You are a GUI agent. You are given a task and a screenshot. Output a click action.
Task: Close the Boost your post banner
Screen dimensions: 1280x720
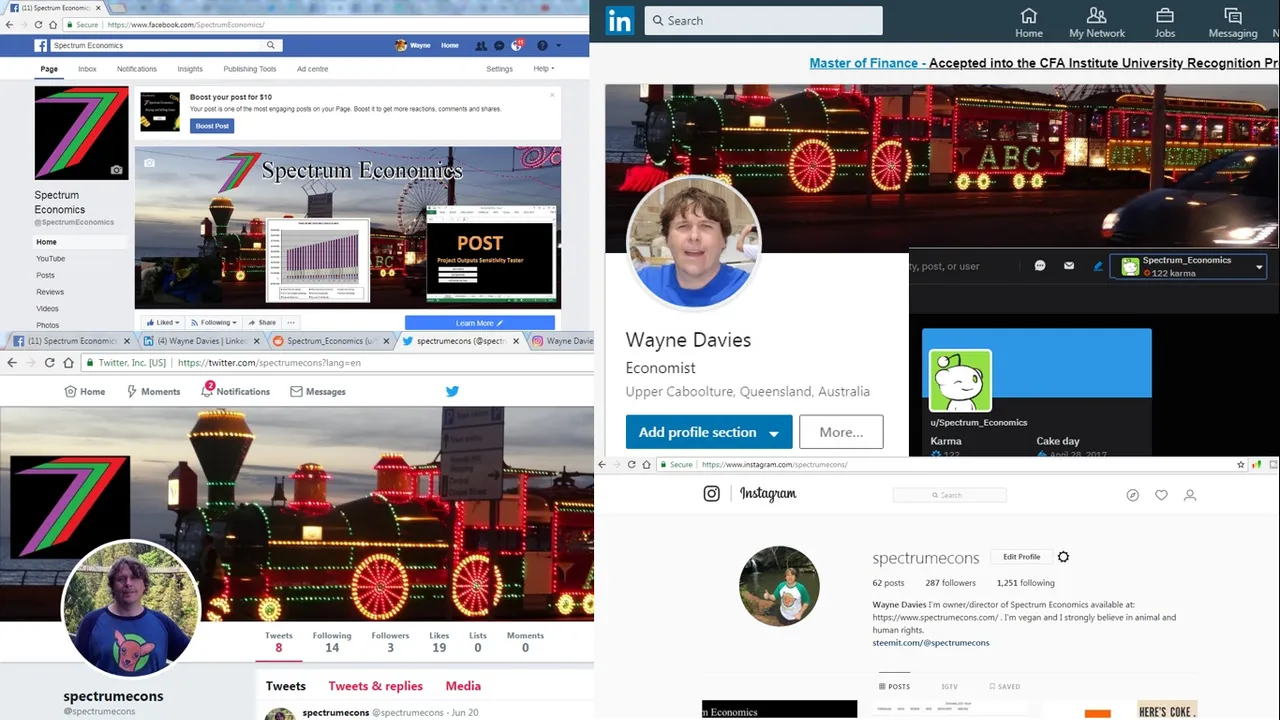[x=552, y=95]
